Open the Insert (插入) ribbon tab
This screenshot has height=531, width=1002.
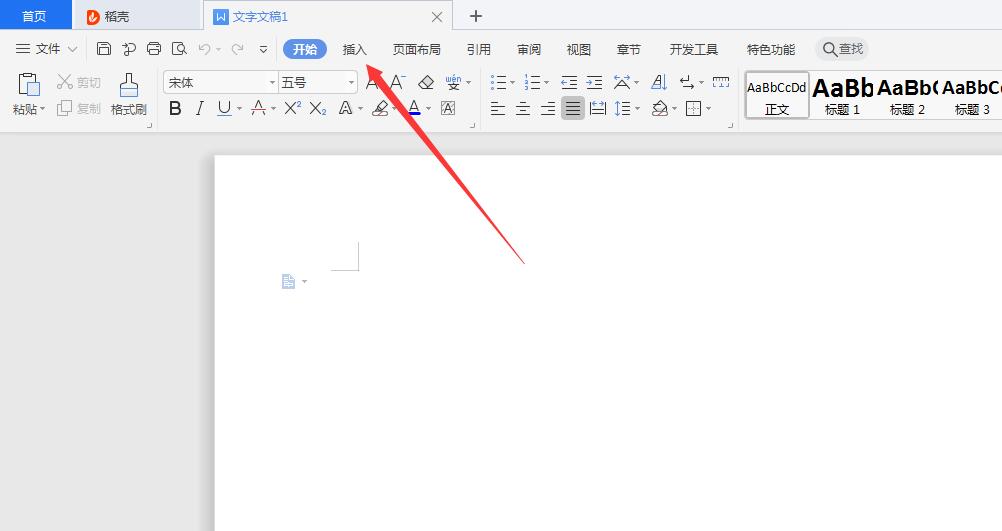click(355, 49)
